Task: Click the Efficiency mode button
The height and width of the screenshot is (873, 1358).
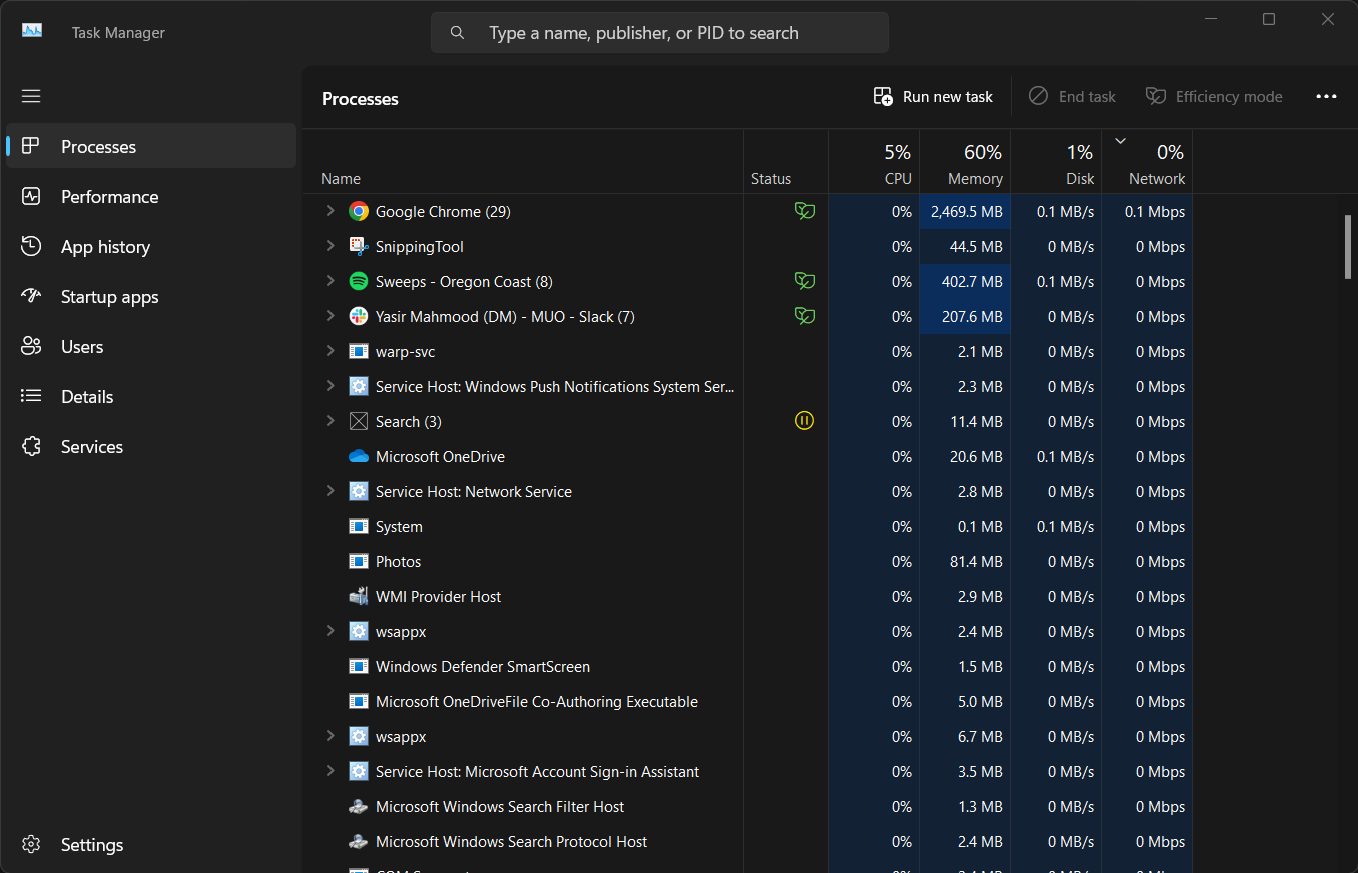Action: pos(1214,96)
